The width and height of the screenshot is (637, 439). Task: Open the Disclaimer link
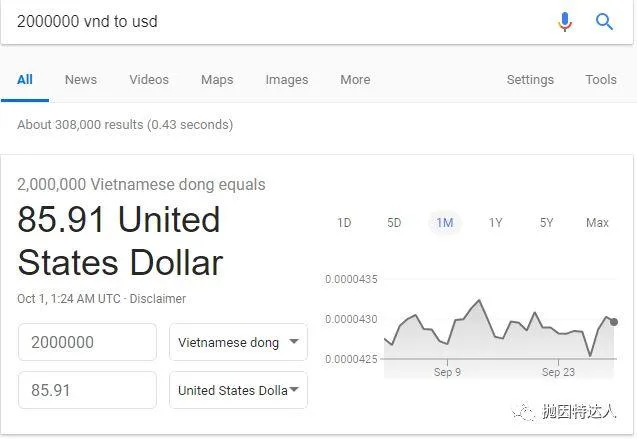click(158, 299)
